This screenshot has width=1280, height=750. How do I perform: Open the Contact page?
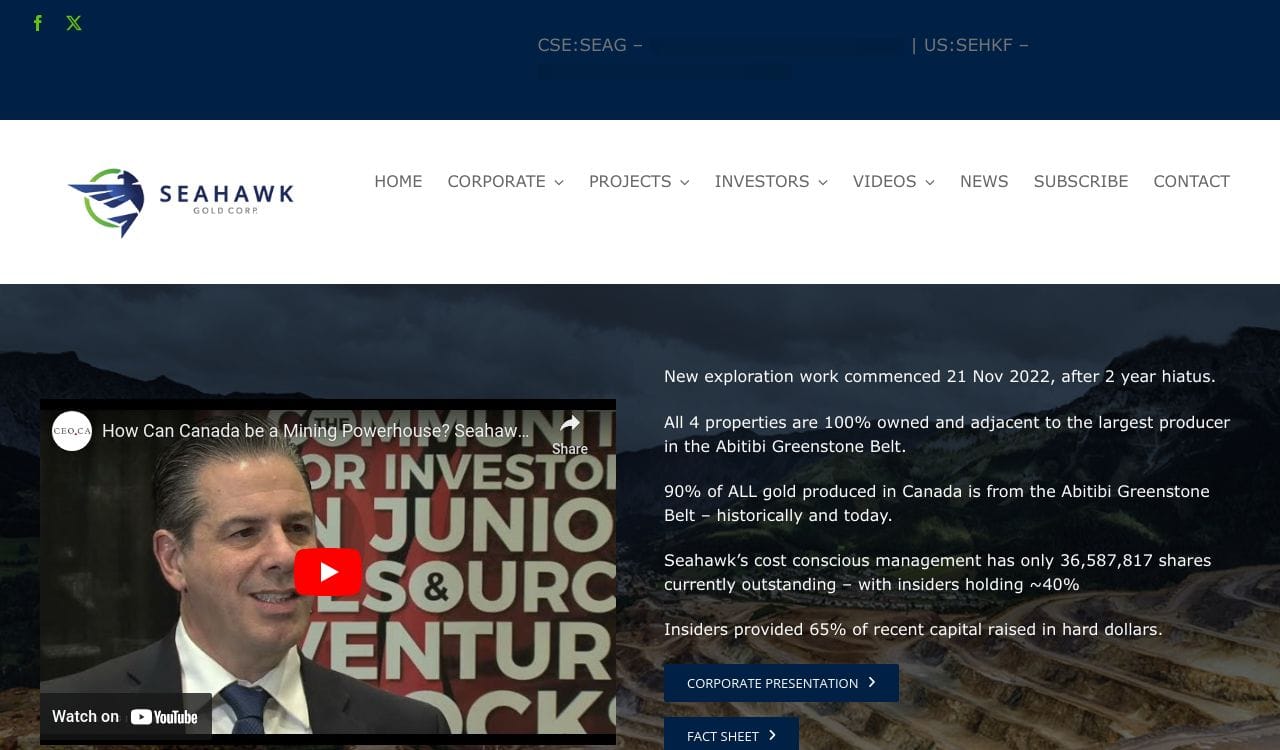click(x=1191, y=181)
